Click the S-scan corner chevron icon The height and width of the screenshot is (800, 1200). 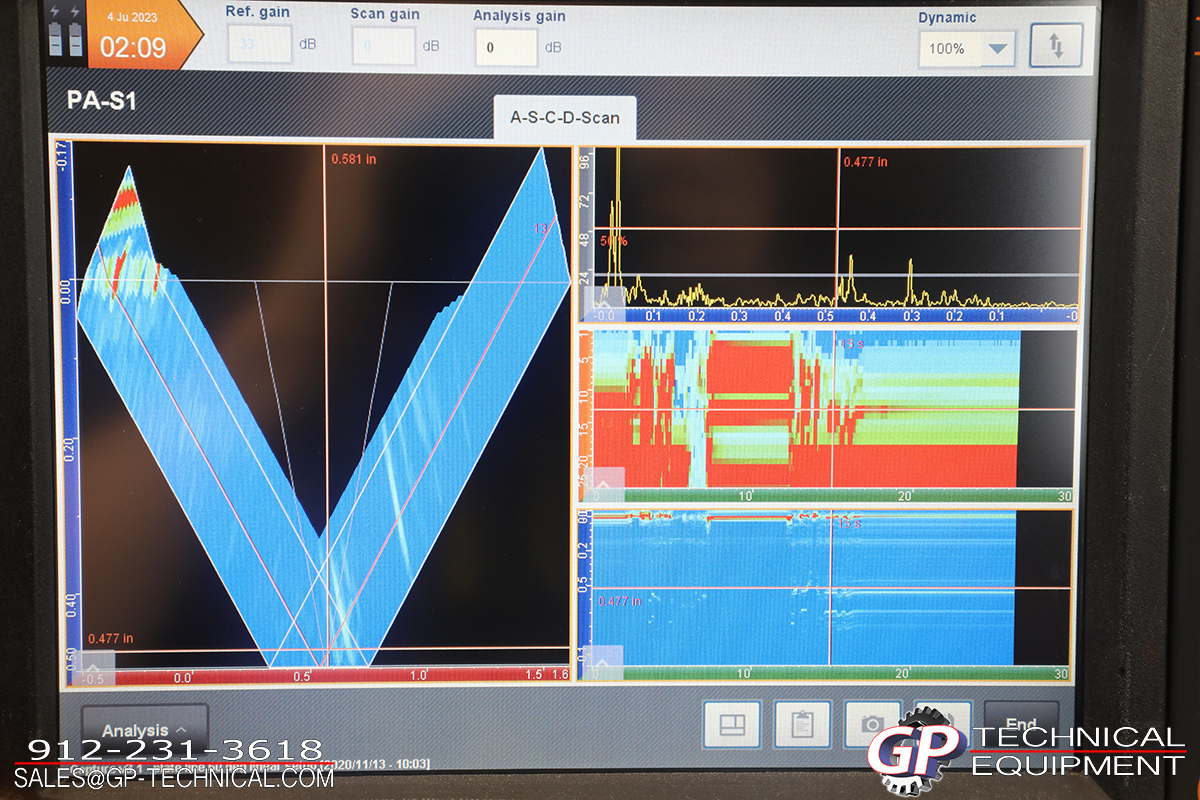(x=94, y=668)
